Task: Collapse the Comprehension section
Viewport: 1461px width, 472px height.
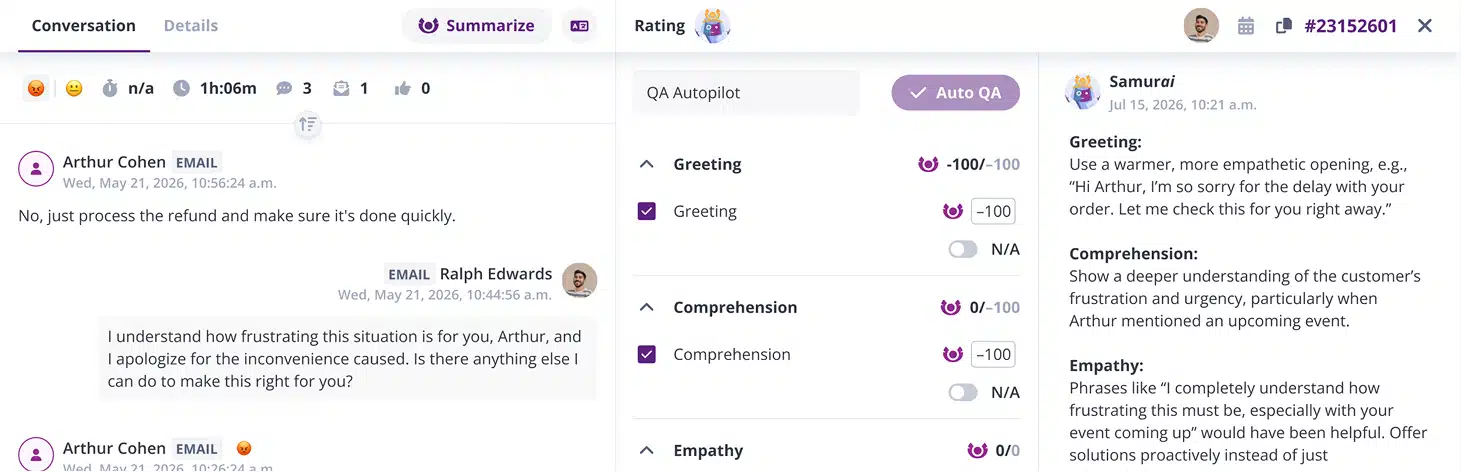Action: [647, 307]
